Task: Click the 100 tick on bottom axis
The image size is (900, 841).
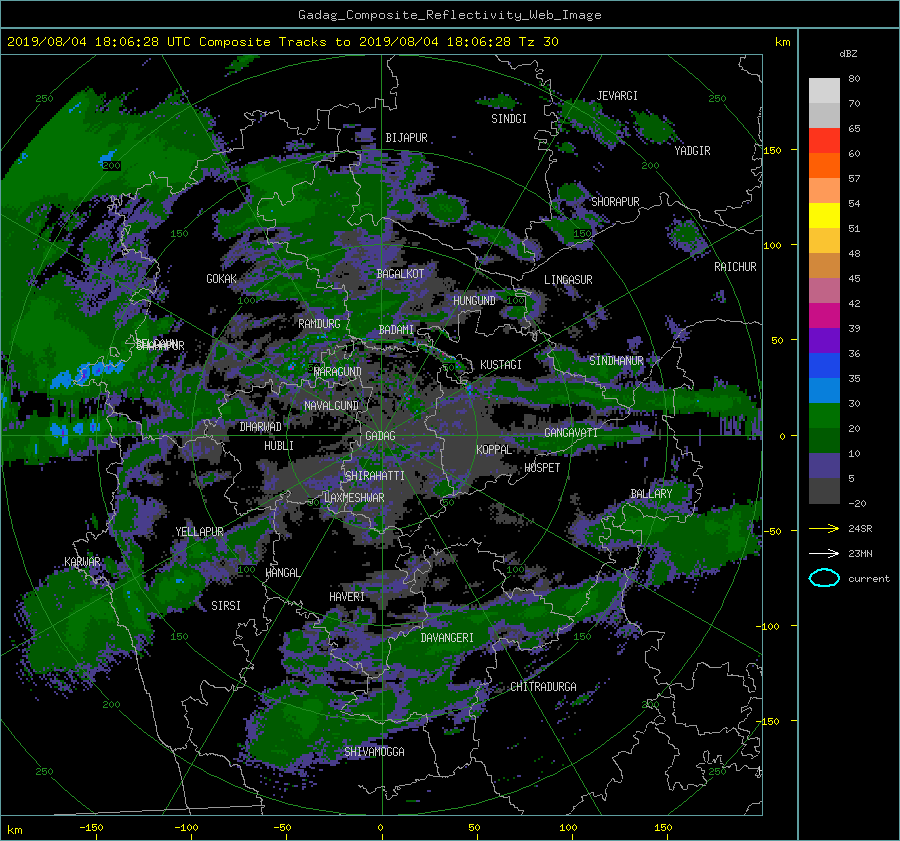Action: pyautogui.click(x=568, y=827)
